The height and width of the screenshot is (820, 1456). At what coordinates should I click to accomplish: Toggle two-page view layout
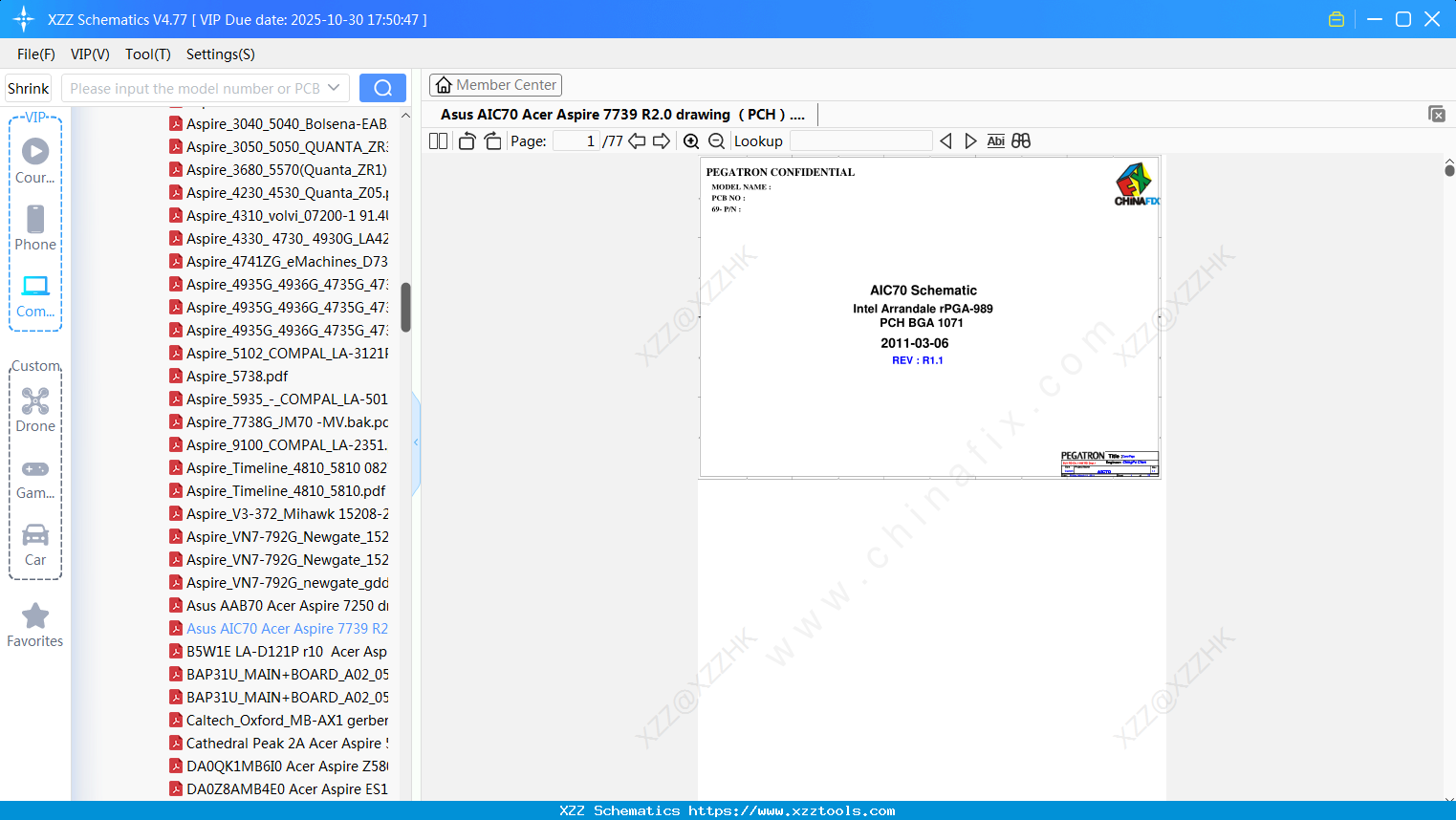(439, 141)
